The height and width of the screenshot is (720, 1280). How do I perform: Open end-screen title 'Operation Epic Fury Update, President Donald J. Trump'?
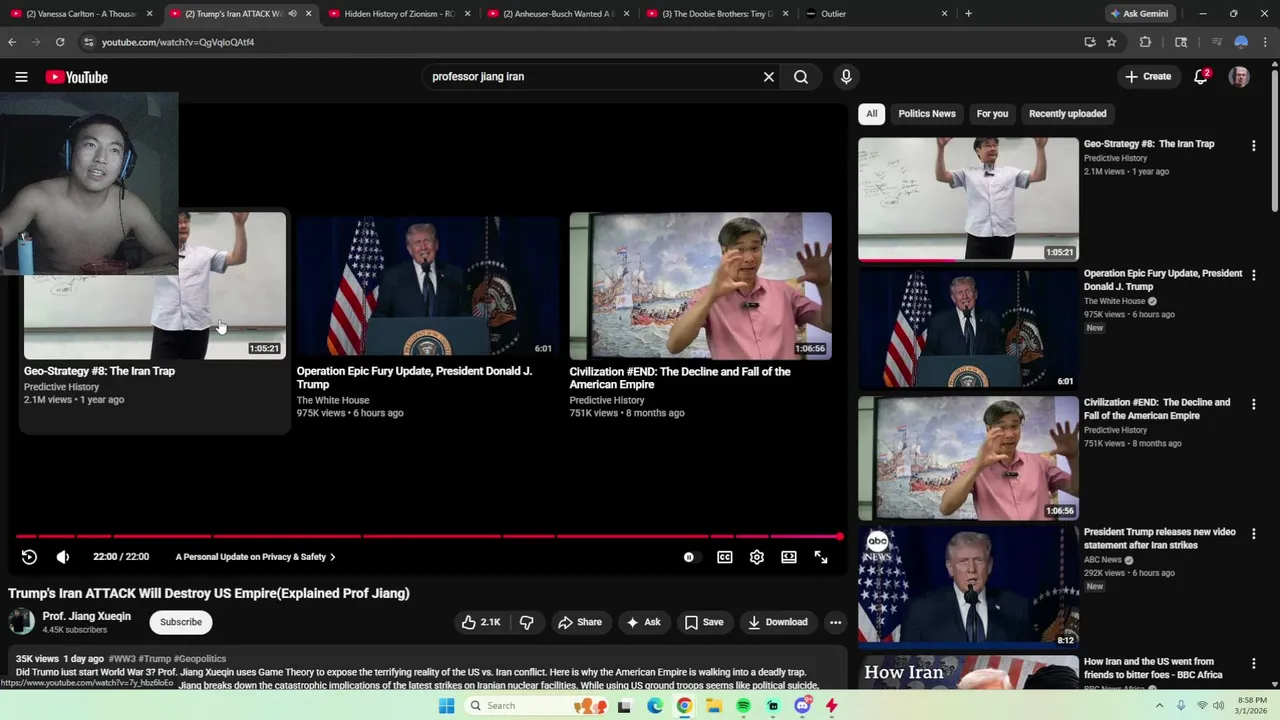[414, 378]
